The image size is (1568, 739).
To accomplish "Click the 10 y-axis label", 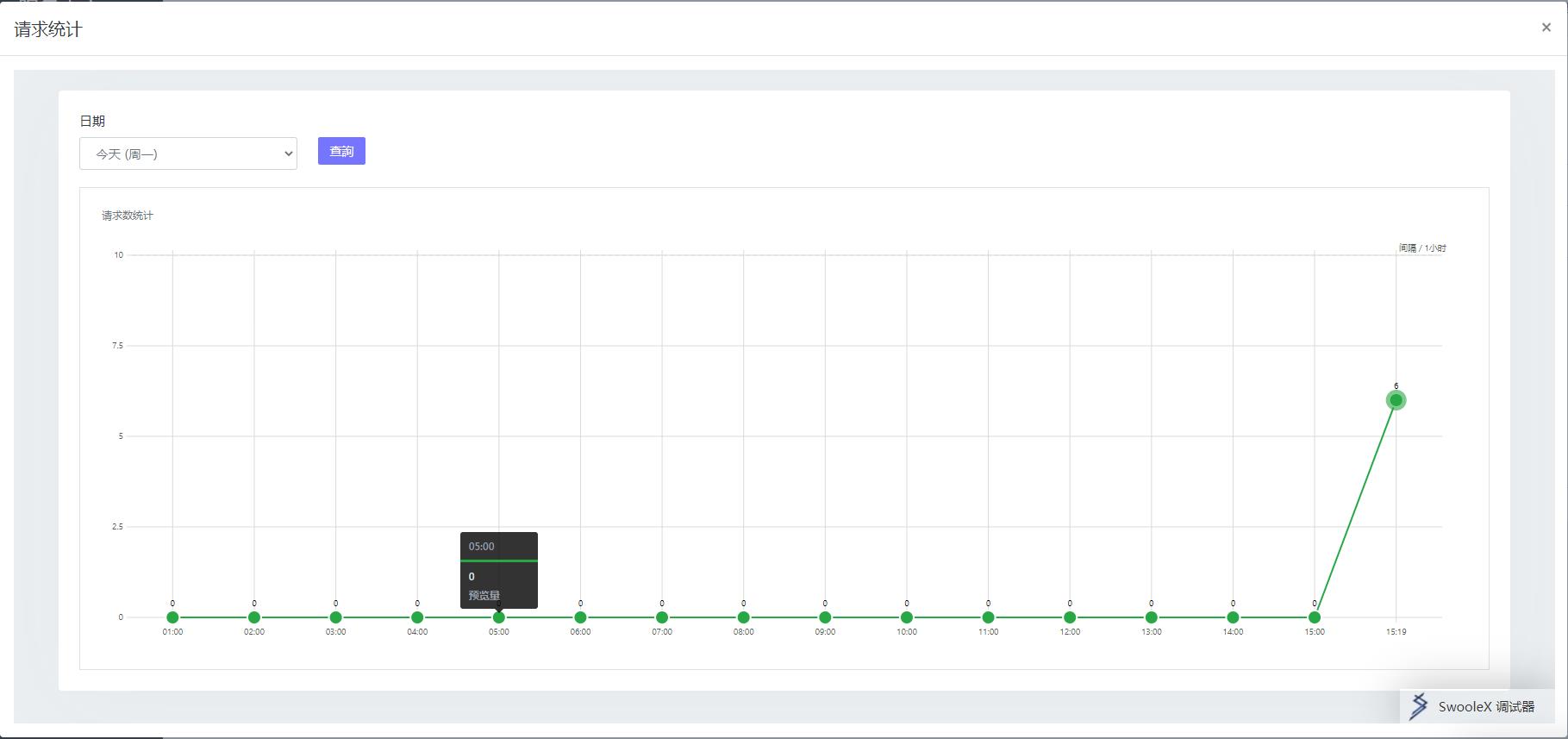I will click(x=119, y=255).
